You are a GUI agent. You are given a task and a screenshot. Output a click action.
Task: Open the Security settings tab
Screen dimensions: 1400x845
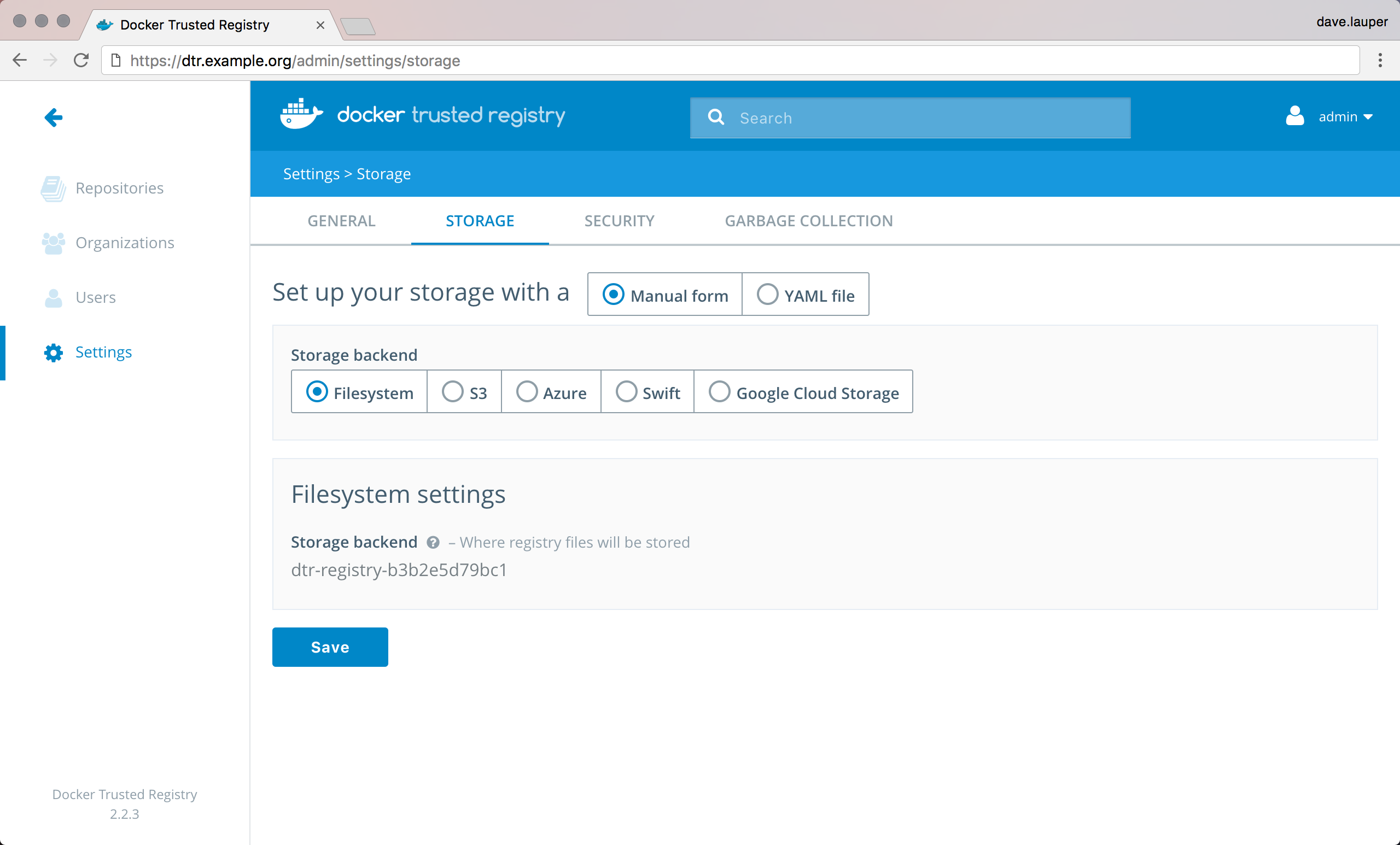[x=619, y=220]
